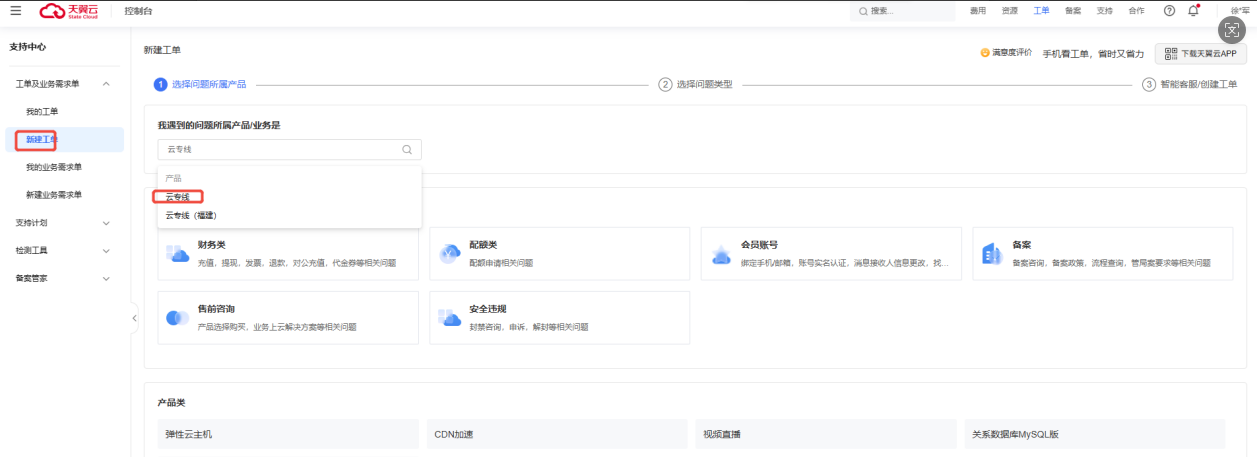
Task: Collapse the 工单及业务需求单 section
Action: (106, 84)
